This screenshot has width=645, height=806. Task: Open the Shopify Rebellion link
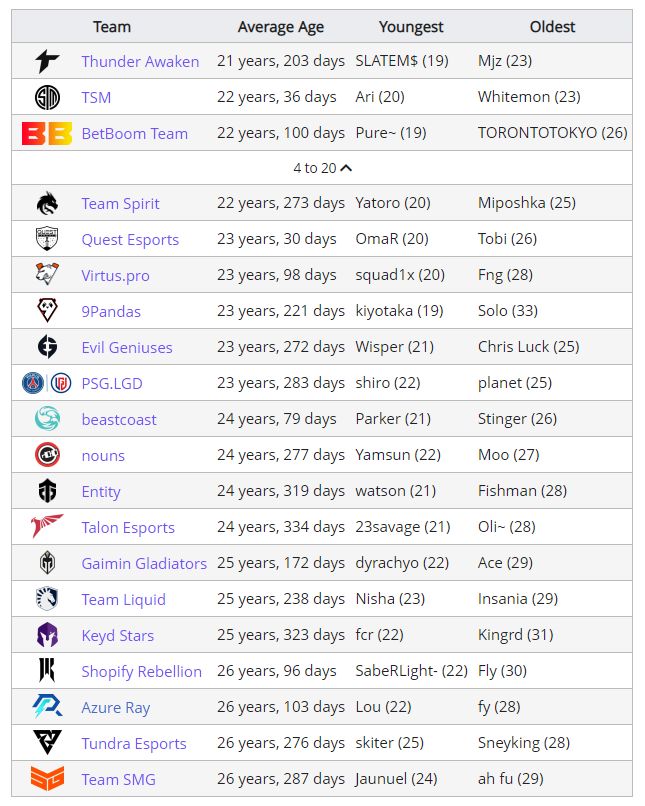point(141,672)
